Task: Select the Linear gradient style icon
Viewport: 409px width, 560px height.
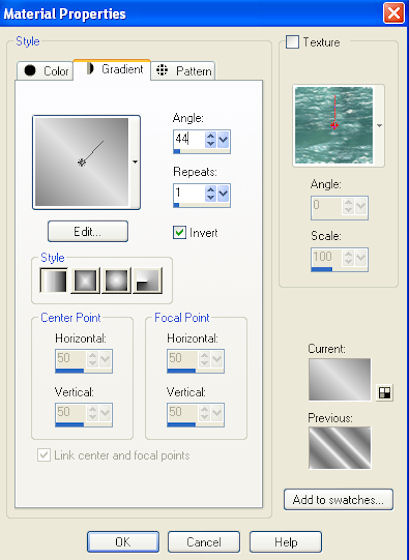Action: click(x=54, y=280)
